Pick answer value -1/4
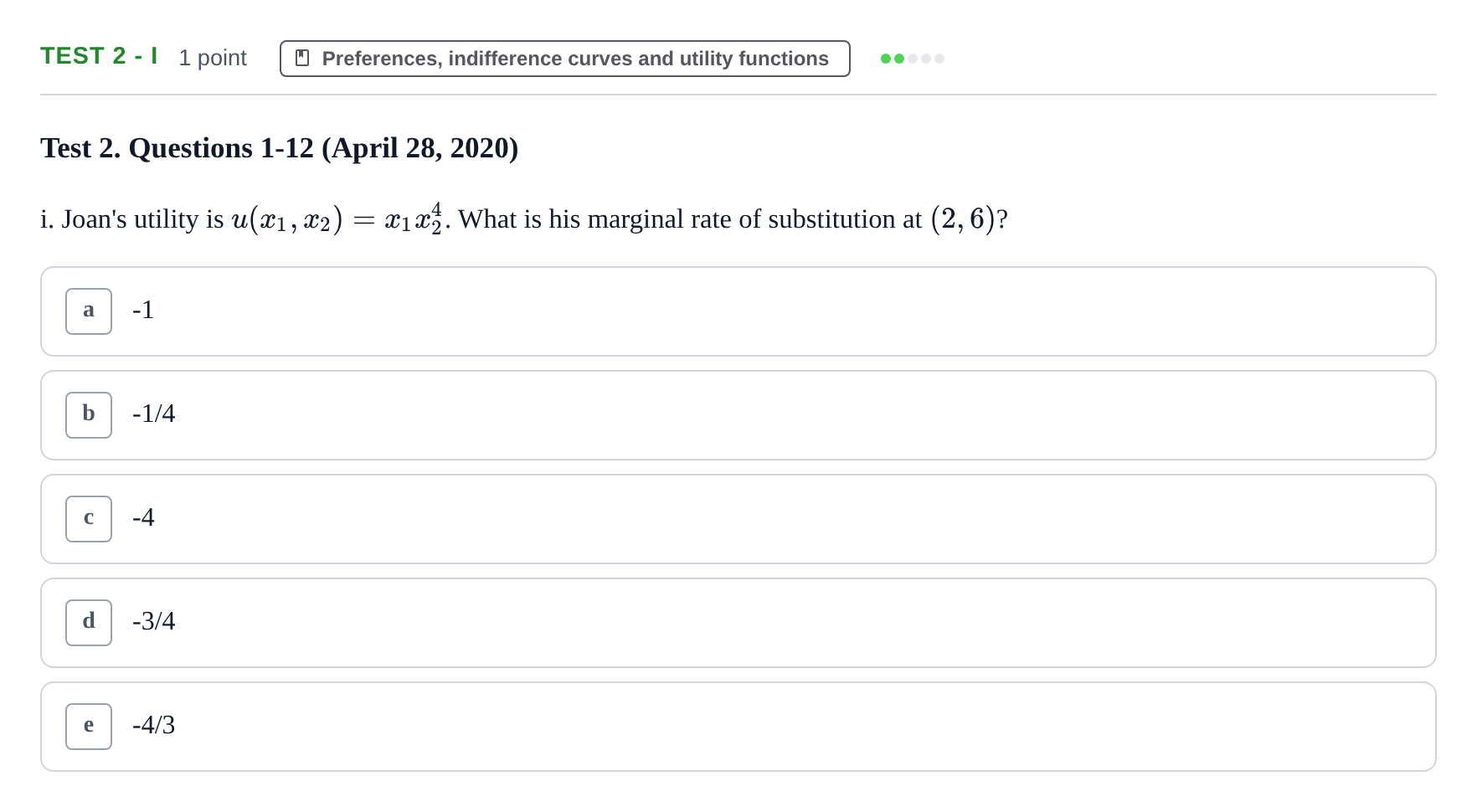Screen dimensions: 1477x812 (154, 414)
